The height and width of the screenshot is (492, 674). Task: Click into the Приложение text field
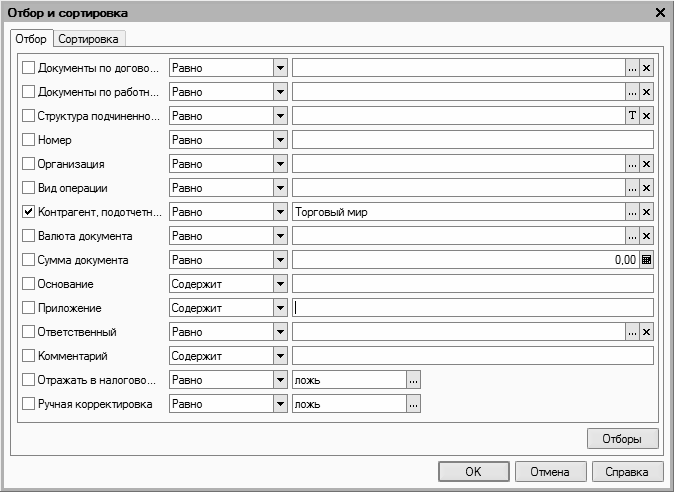(472, 308)
